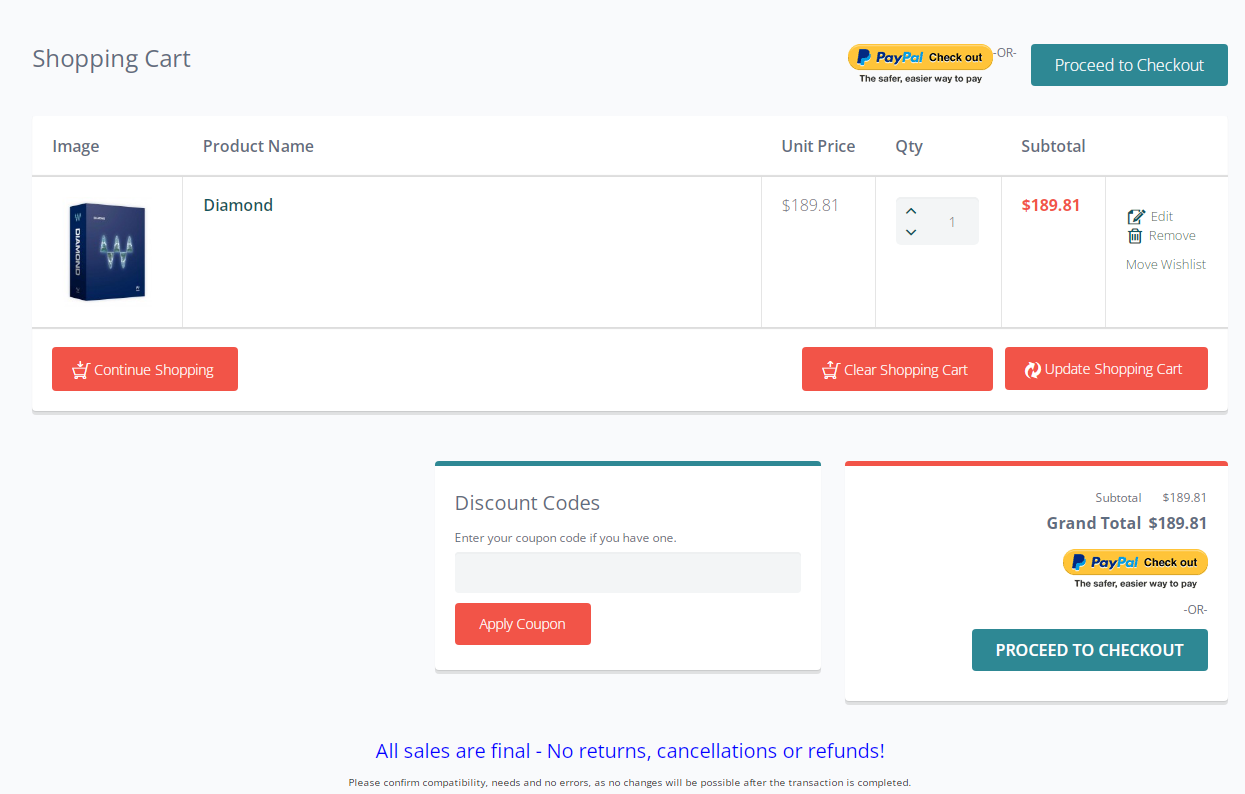The image size is (1245, 794).
Task: Decrease quantity with the down arrow
Action: [x=911, y=233]
